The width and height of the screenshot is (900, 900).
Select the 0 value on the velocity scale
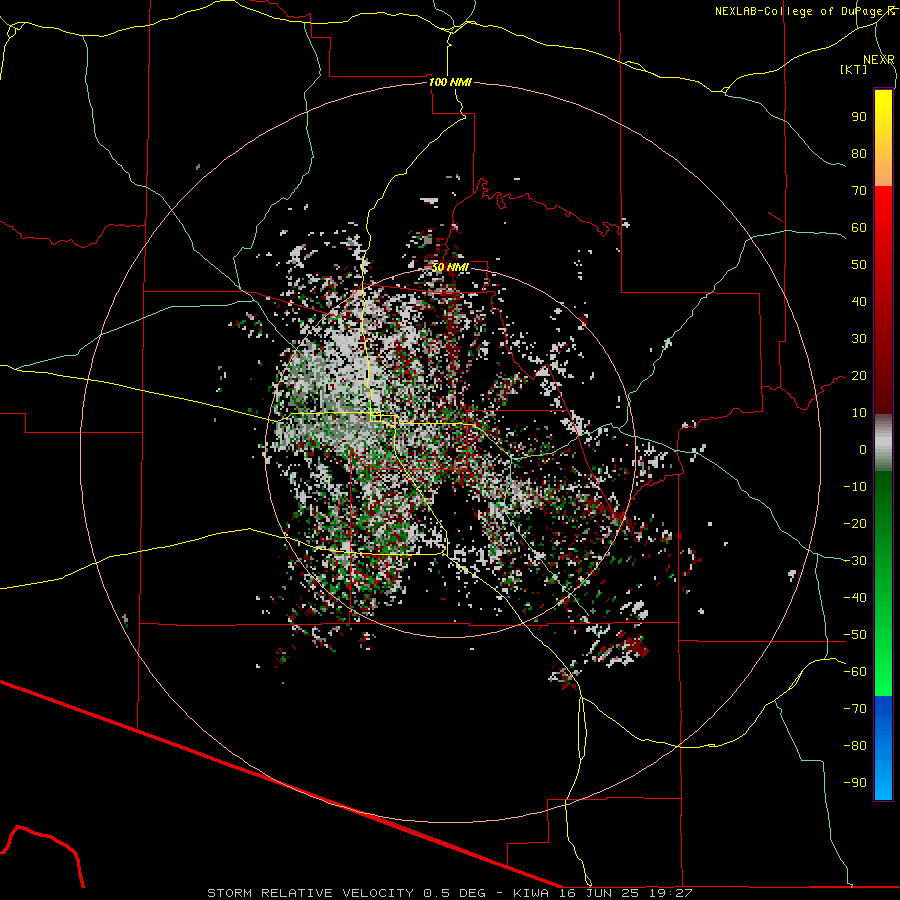pyautogui.click(x=863, y=449)
